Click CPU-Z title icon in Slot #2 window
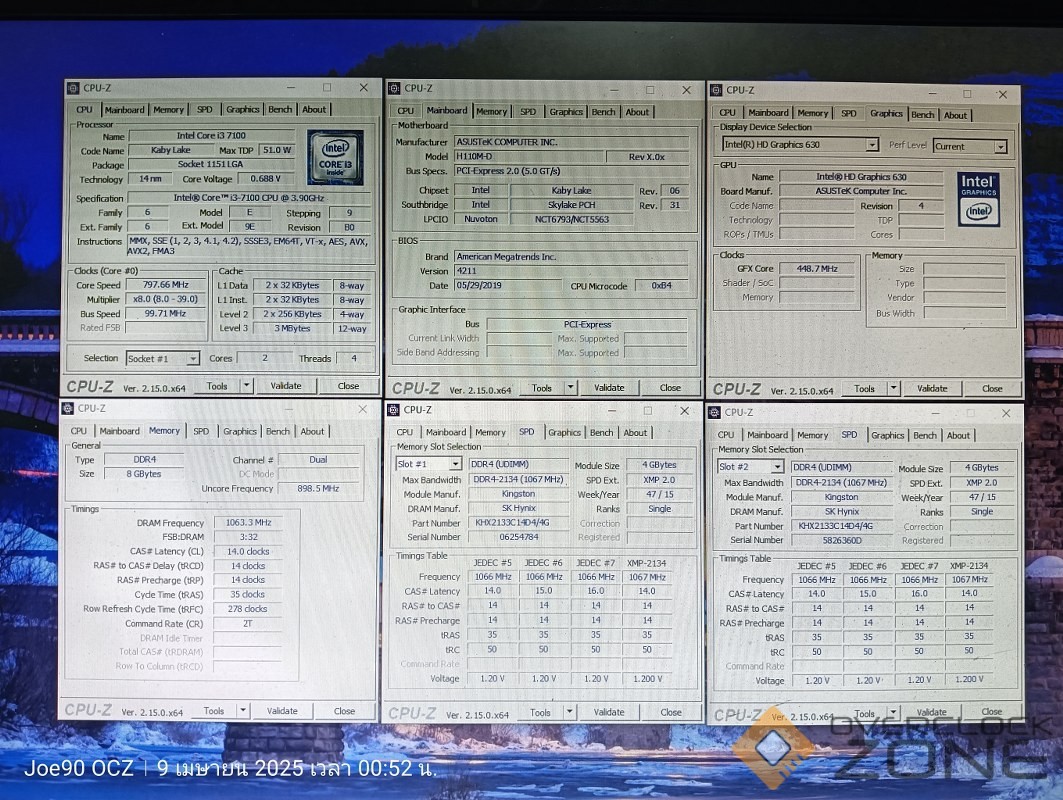The height and width of the screenshot is (800, 1063). tap(714, 412)
